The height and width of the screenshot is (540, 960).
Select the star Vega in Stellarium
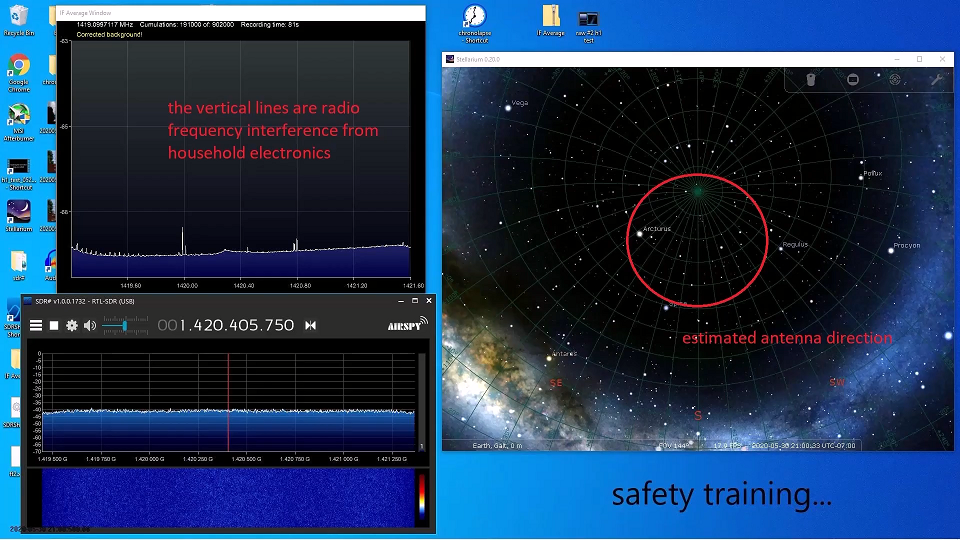tap(510, 101)
